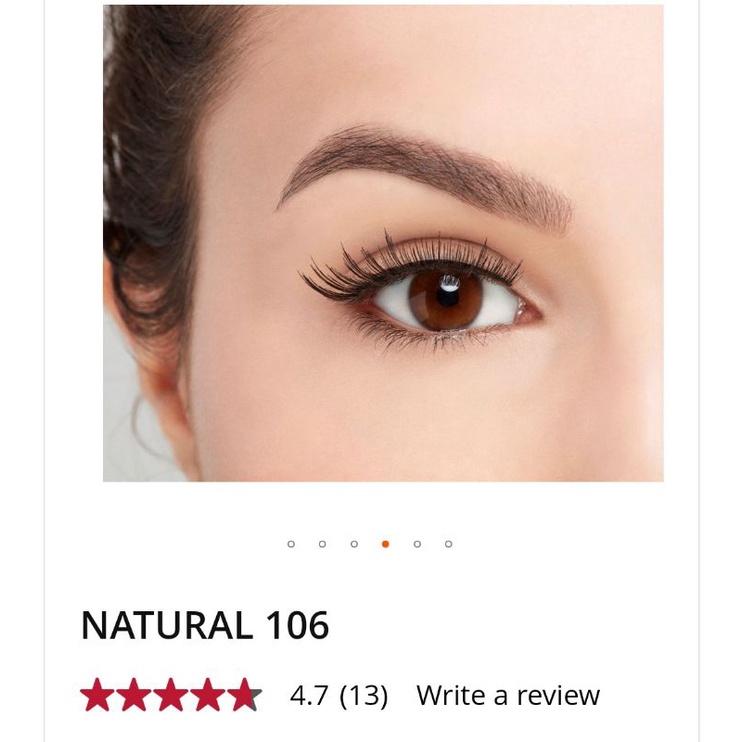
Task: Click the NATURAL 106 product title
Action: (205, 625)
